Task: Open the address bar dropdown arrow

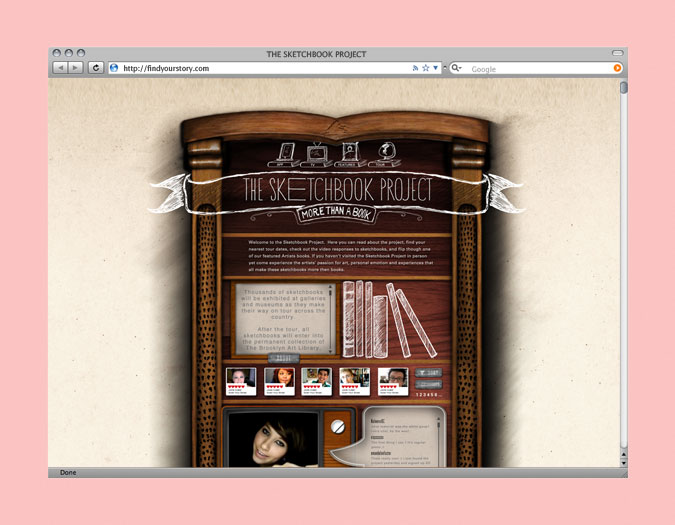Action: tap(436, 68)
